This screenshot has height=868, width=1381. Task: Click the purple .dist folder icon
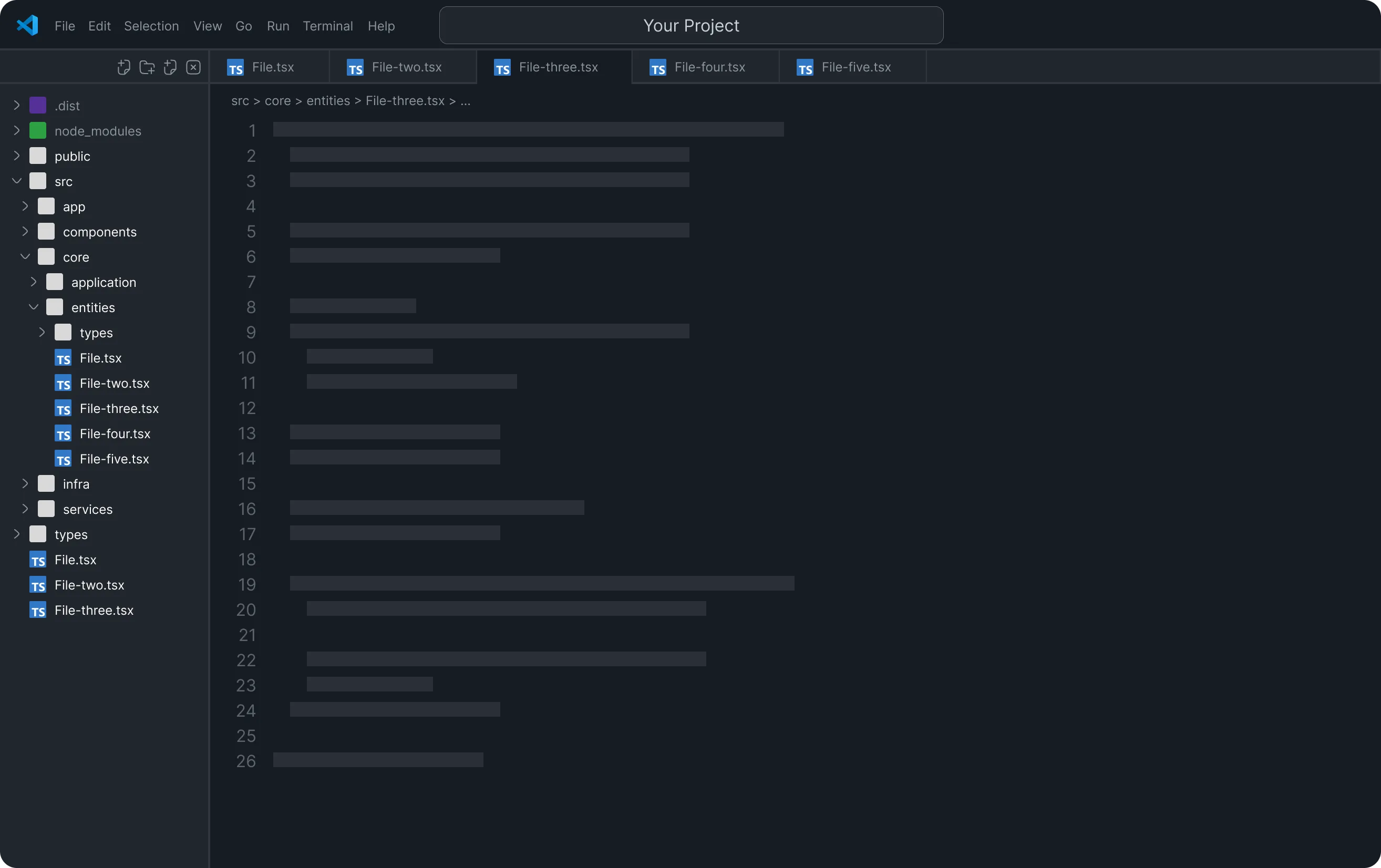point(38,105)
